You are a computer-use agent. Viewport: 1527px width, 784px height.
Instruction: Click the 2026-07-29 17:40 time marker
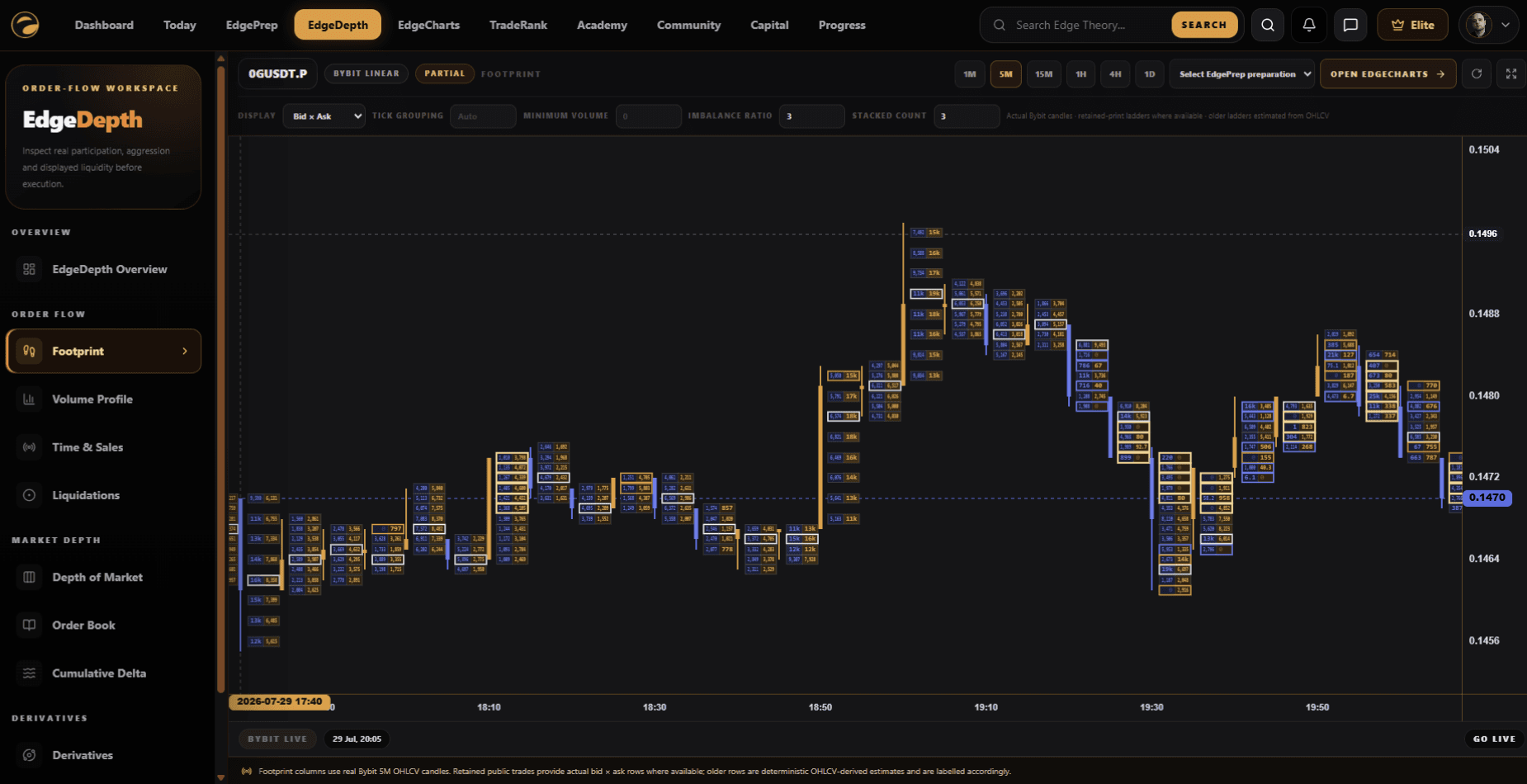click(280, 701)
